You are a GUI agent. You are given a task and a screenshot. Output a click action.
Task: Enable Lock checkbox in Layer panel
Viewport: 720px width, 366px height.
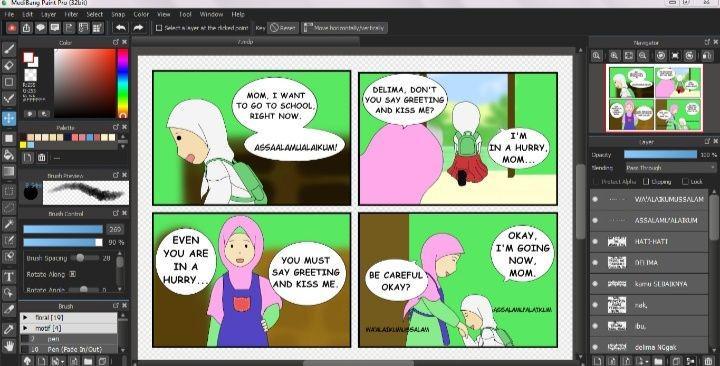tap(686, 182)
